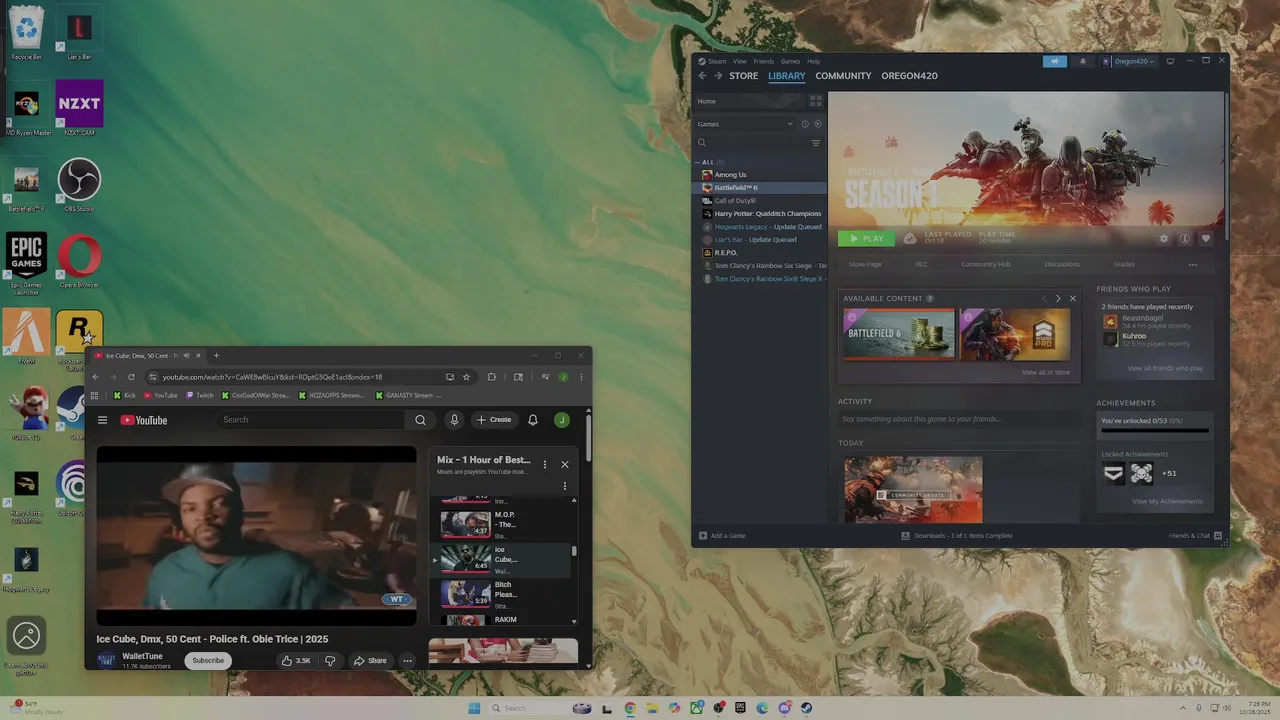Switch Steam to Big Picture mode
1280x720 pixels.
[1170, 61]
